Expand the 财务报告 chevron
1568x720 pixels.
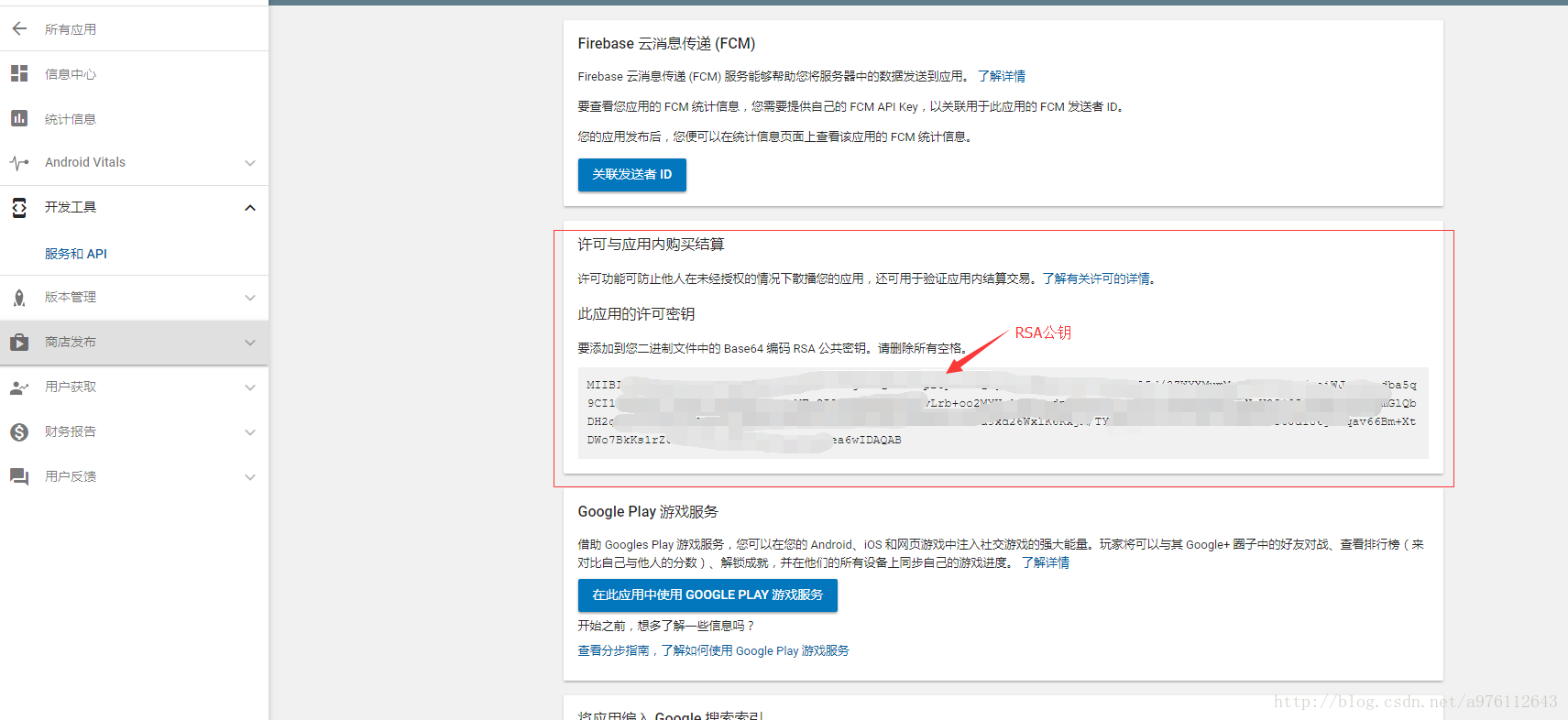click(x=250, y=432)
